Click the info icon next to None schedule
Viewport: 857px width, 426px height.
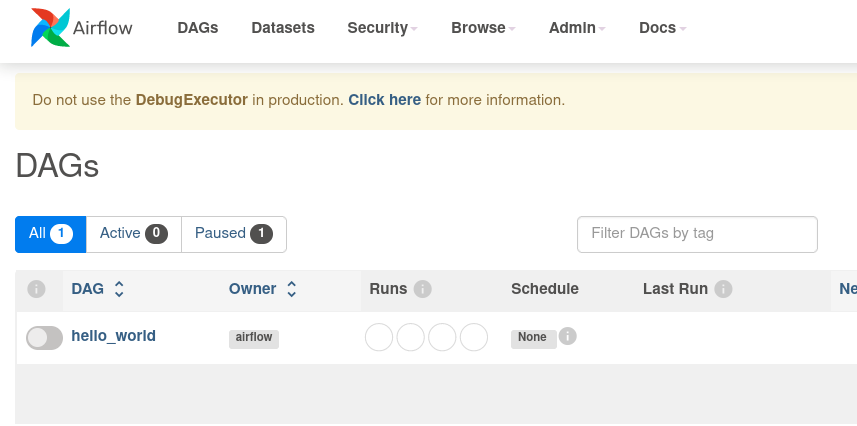(x=568, y=336)
